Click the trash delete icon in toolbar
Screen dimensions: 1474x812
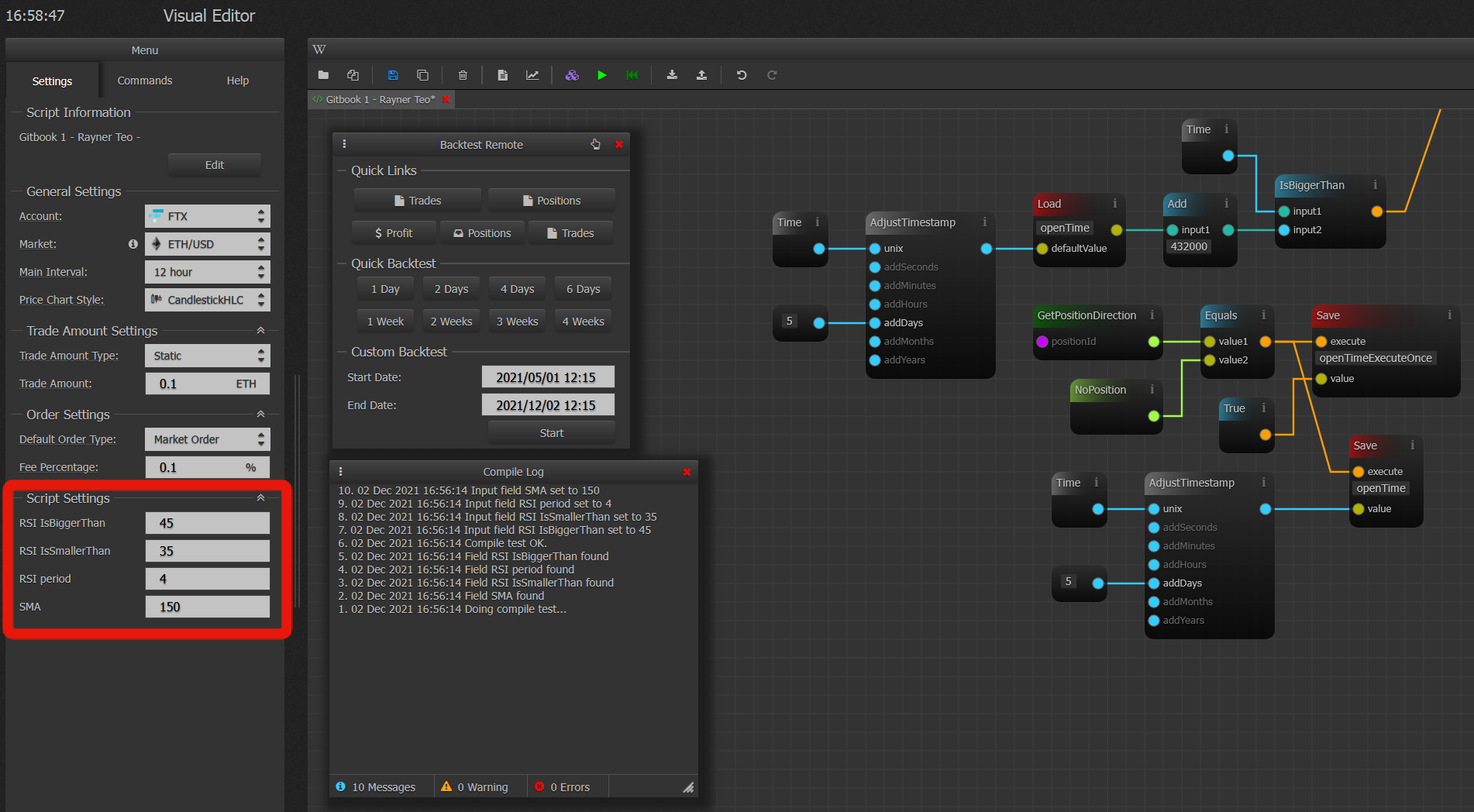tap(463, 75)
